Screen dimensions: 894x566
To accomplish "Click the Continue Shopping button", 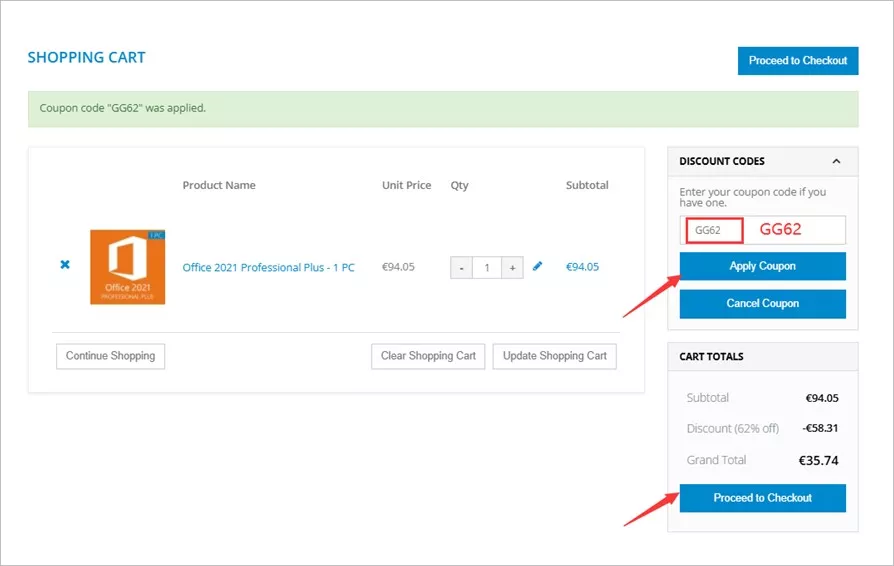I will point(110,356).
